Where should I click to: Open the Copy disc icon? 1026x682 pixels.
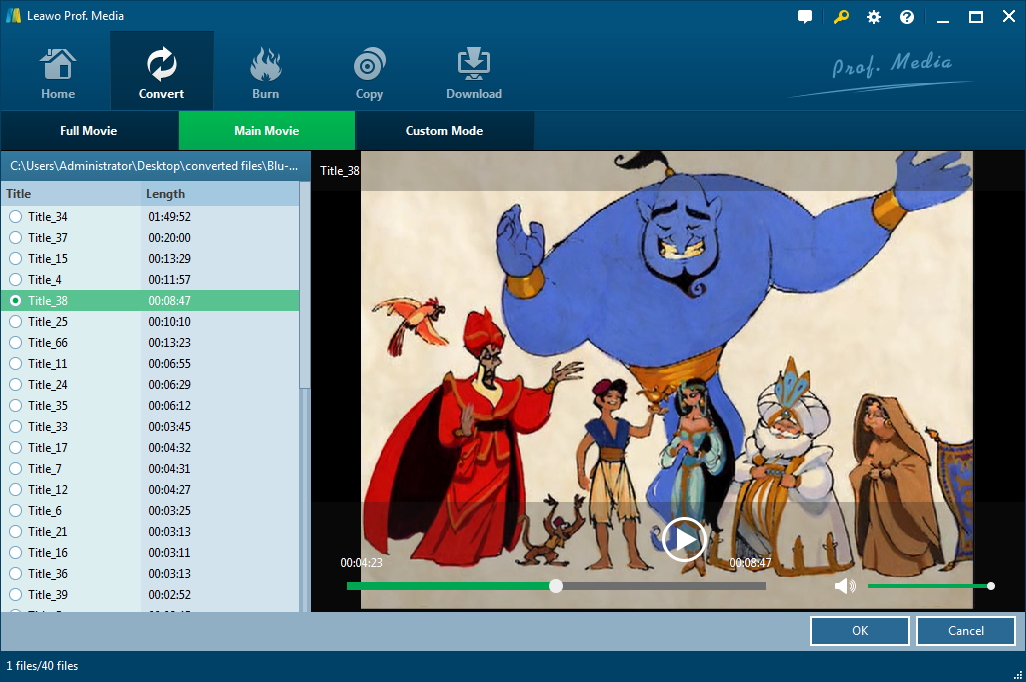point(369,66)
